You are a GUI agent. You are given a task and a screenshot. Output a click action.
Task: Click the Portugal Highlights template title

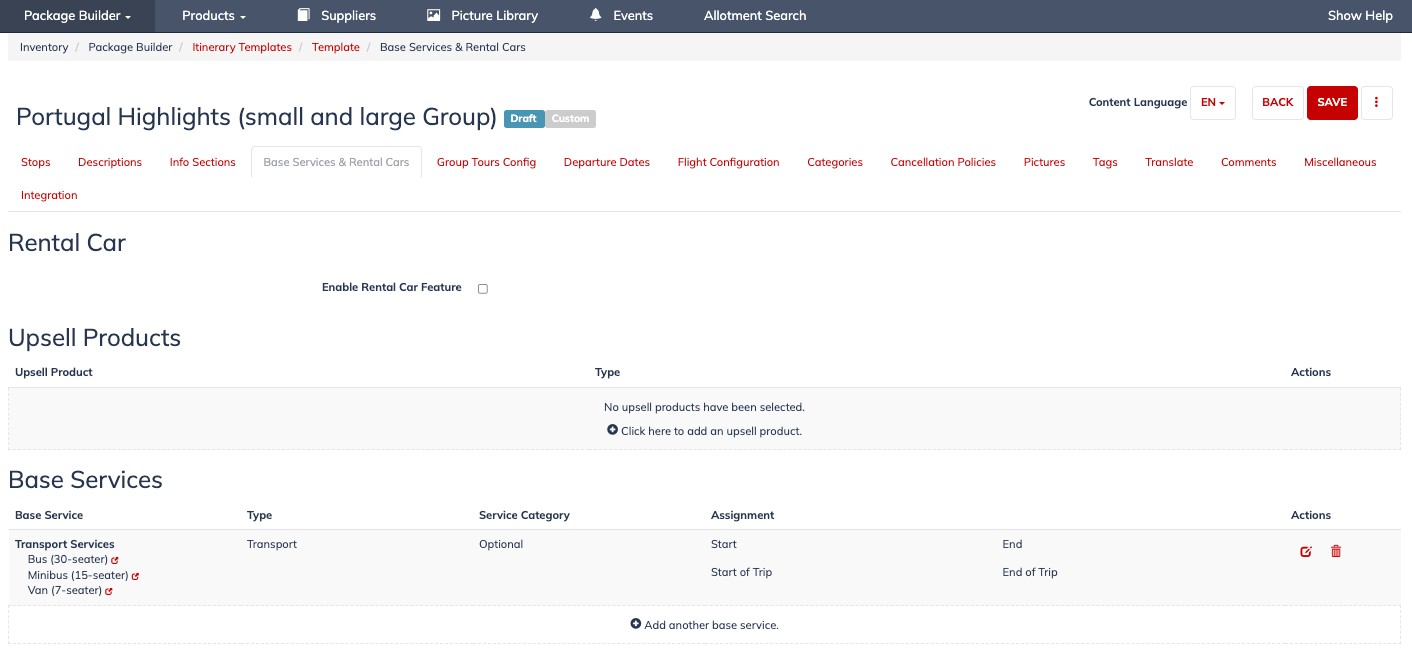(x=257, y=117)
